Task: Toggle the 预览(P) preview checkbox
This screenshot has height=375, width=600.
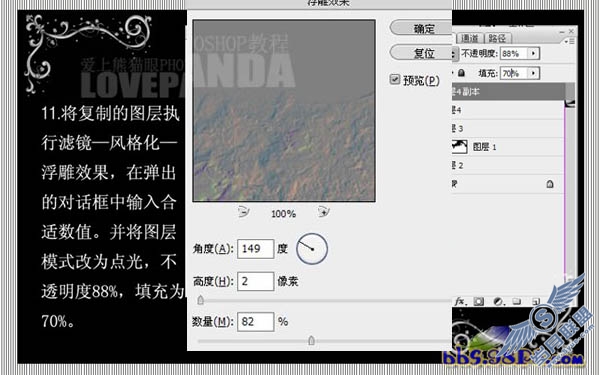Action: (x=395, y=80)
